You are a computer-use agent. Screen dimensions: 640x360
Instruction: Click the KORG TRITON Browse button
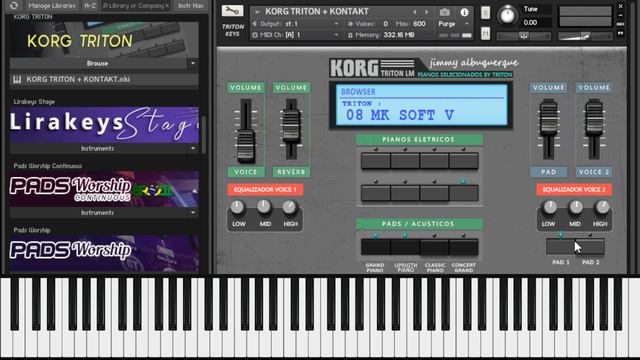point(98,64)
